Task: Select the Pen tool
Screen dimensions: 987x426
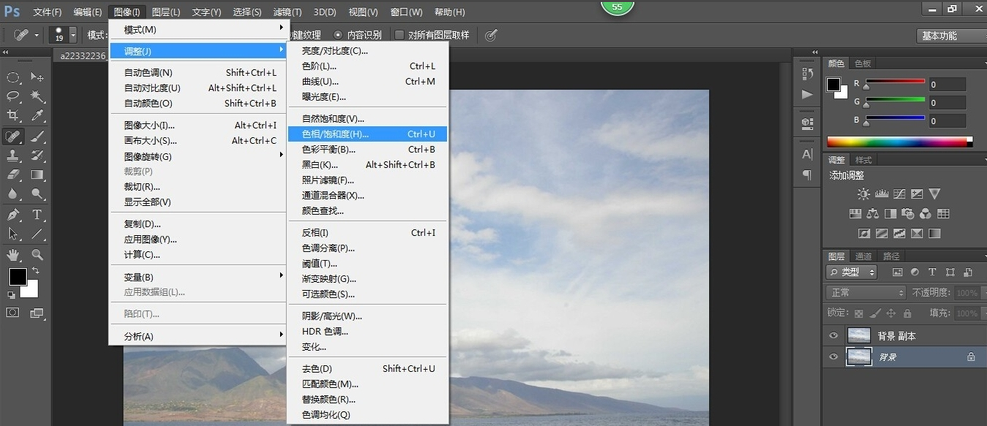Action: pyautogui.click(x=13, y=215)
